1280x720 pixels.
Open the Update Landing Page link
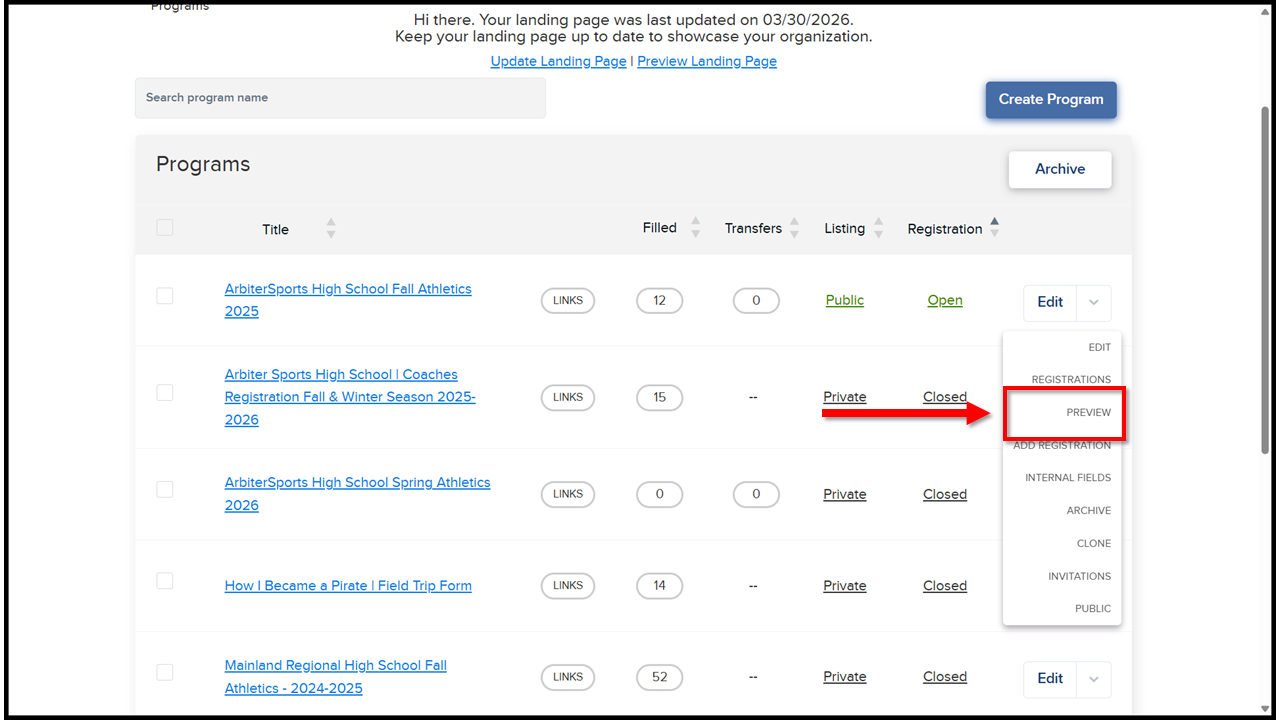pos(558,61)
